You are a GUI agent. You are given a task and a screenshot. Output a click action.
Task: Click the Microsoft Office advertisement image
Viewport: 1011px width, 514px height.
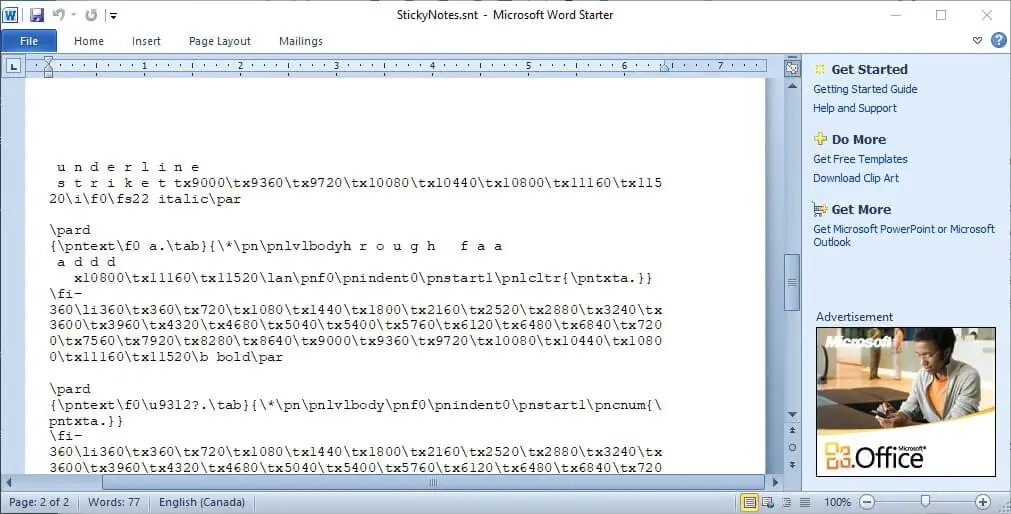[905, 402]
